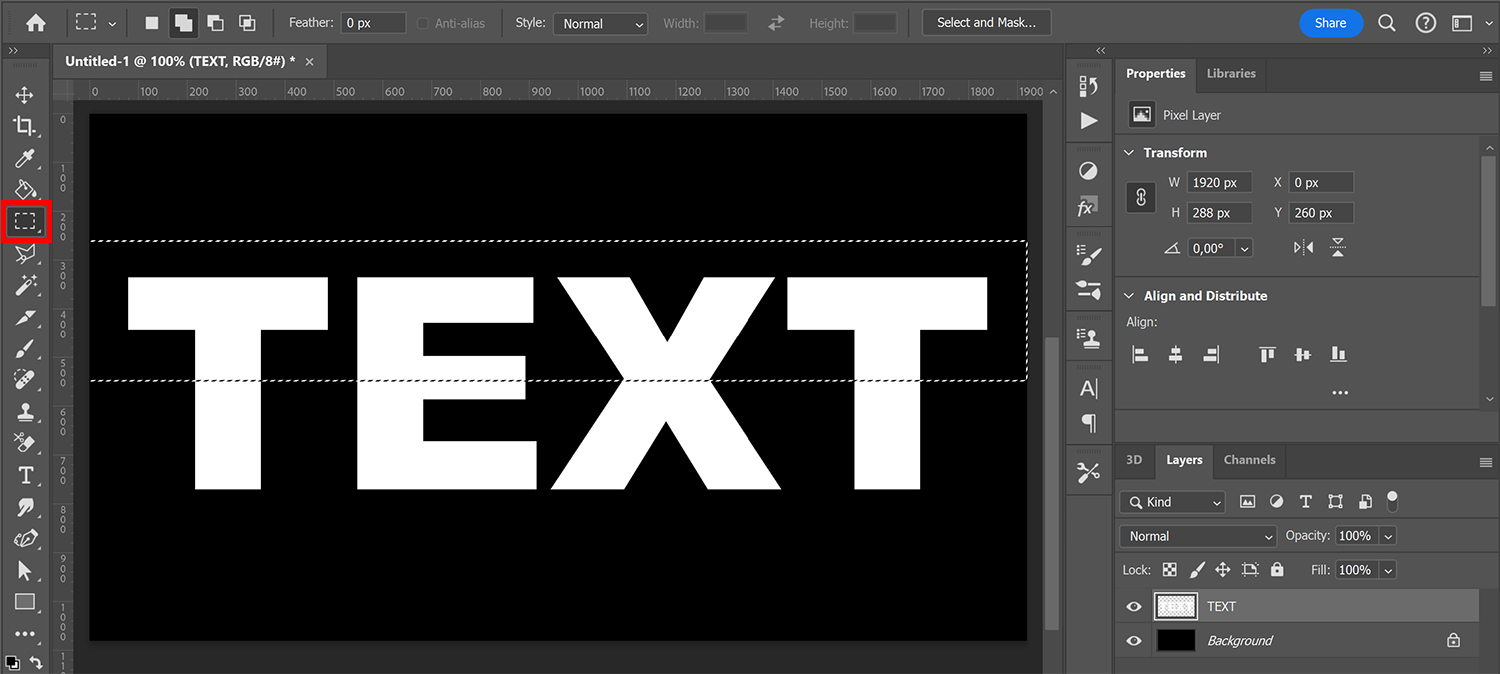
Task: Switch to the Libraries tab
Action: click(1231, 73)
